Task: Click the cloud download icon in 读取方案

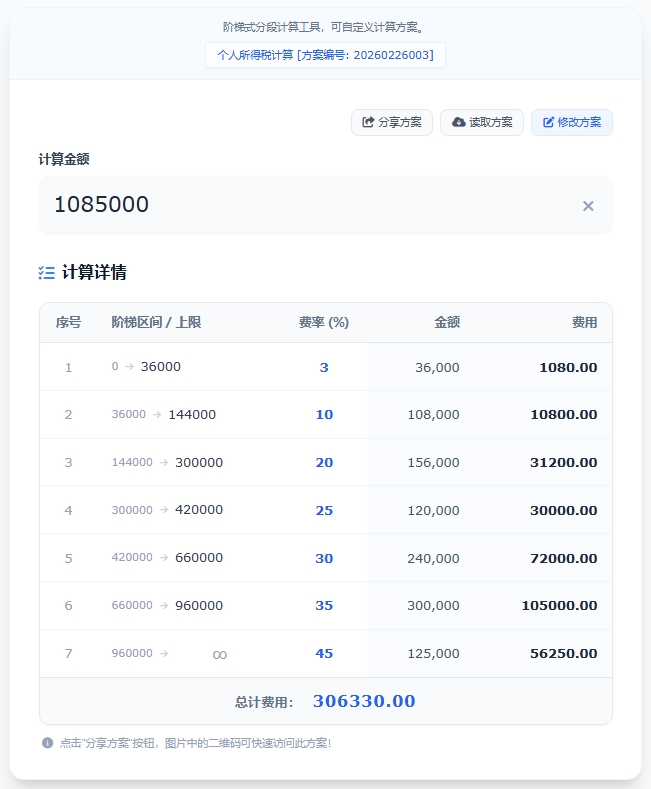Action: [x=458, y=122]
